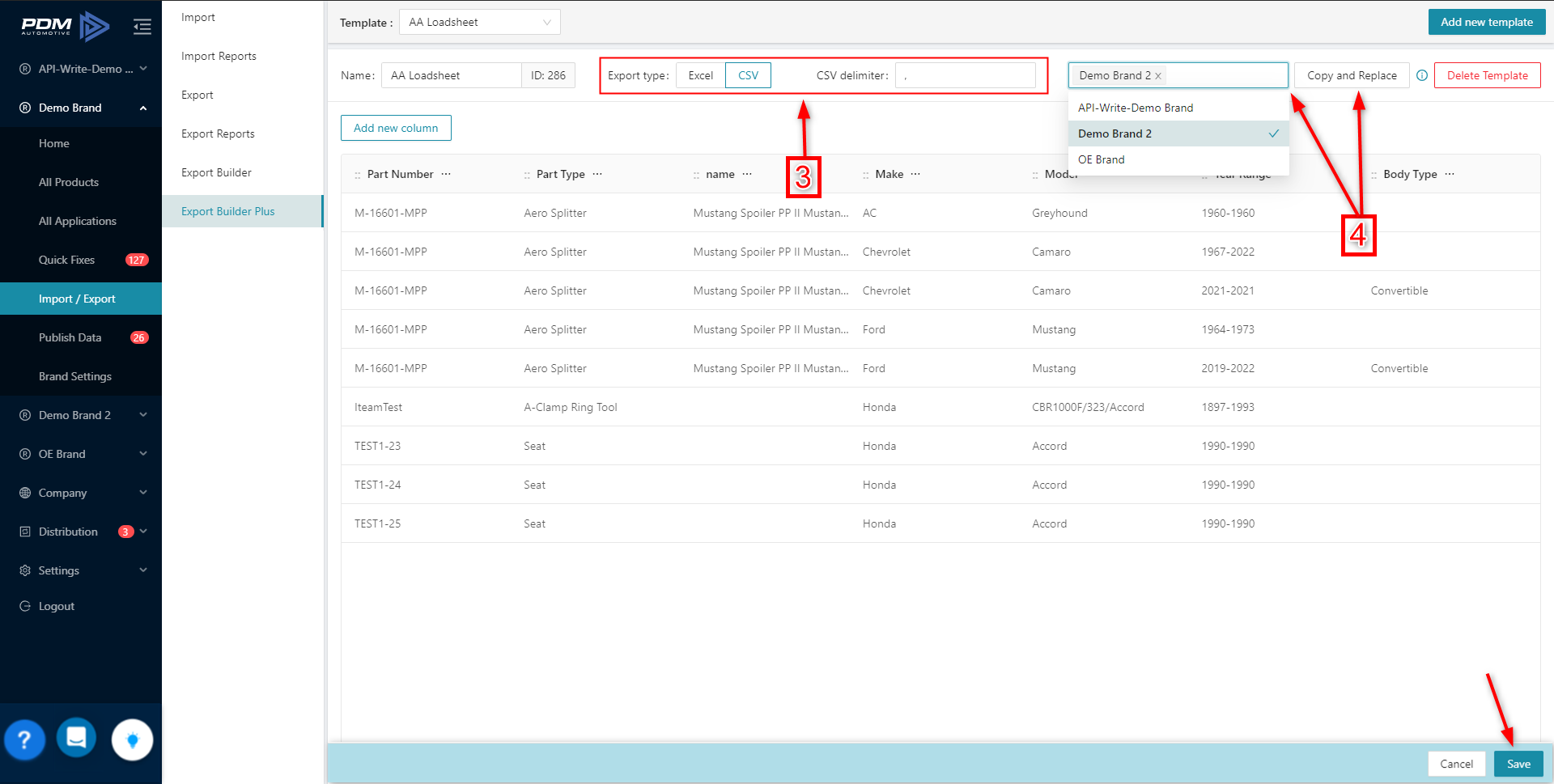Expand API-Write-Demo sidebar group
Screen dimensions: 1554x784
[81, 69]
